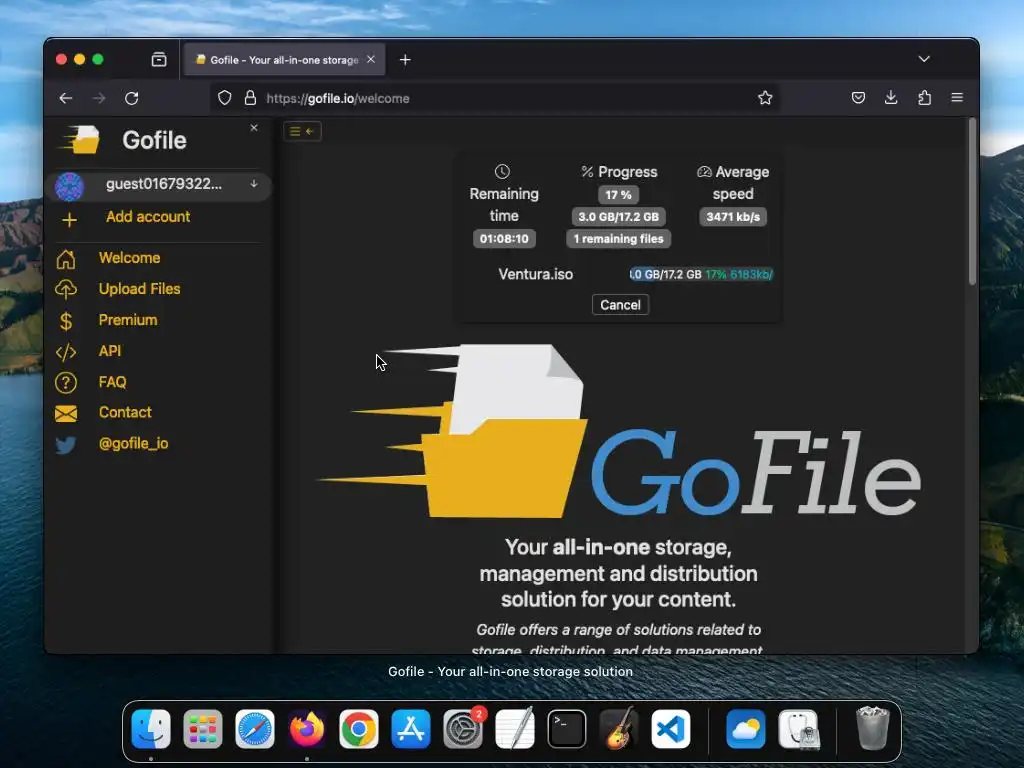Screen dimensions: 1024x768
Task: Select the Gofile browser tab
Action: (x=284, y=59)
